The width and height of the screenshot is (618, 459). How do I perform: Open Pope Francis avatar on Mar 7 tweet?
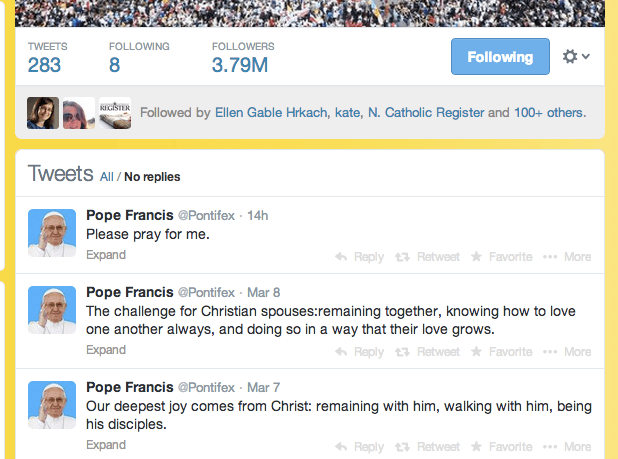(52, 405)
